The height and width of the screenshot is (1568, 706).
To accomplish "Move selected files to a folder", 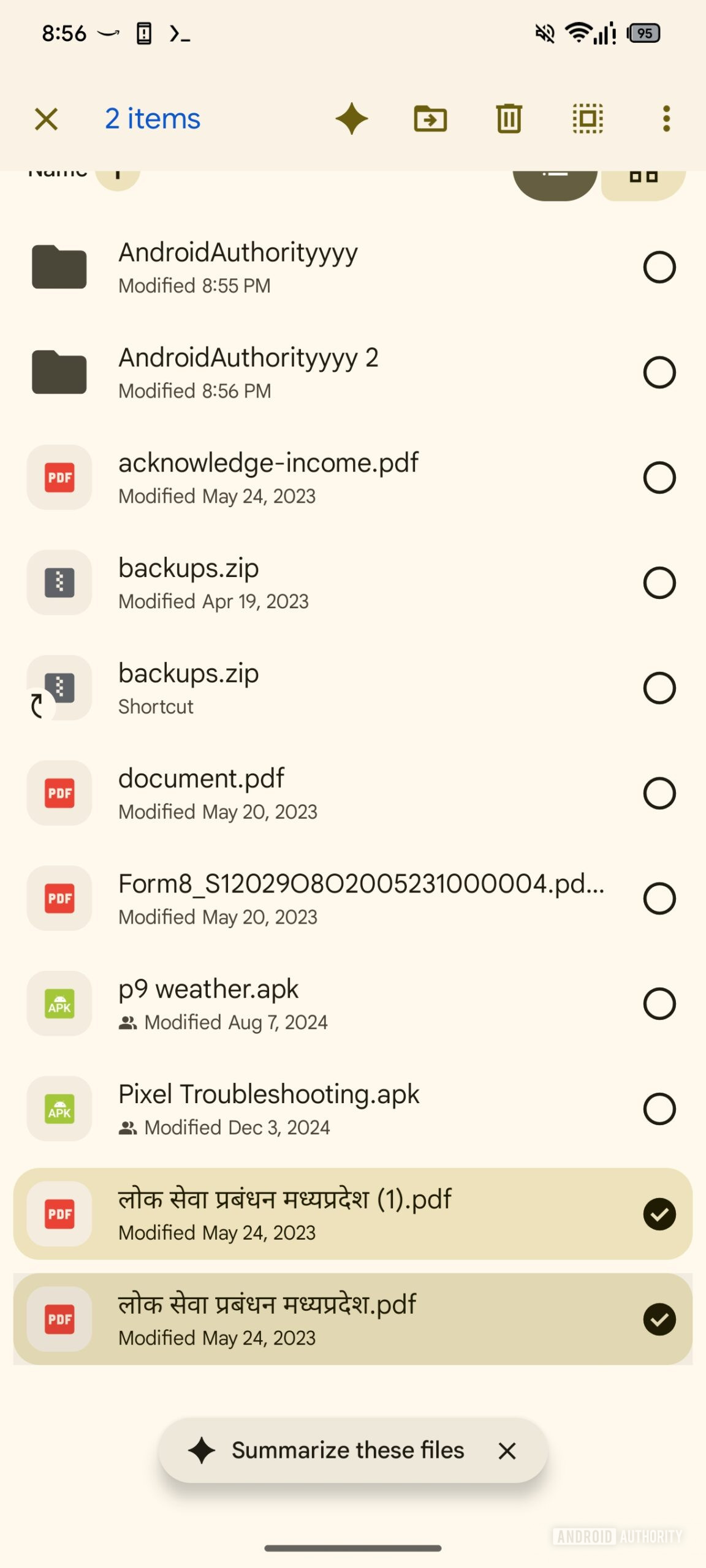I will coord(430,118).
